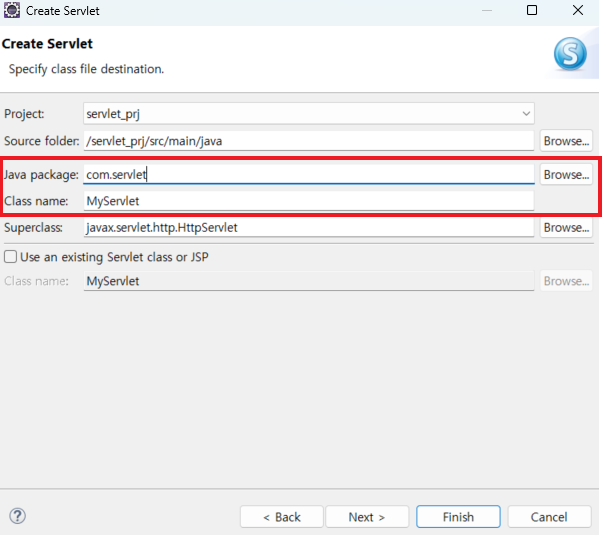Image resolution: width=603 pixels, height=535 pixels.
Task: Close the Create Servlet dialog
Action: coord(578,10)
